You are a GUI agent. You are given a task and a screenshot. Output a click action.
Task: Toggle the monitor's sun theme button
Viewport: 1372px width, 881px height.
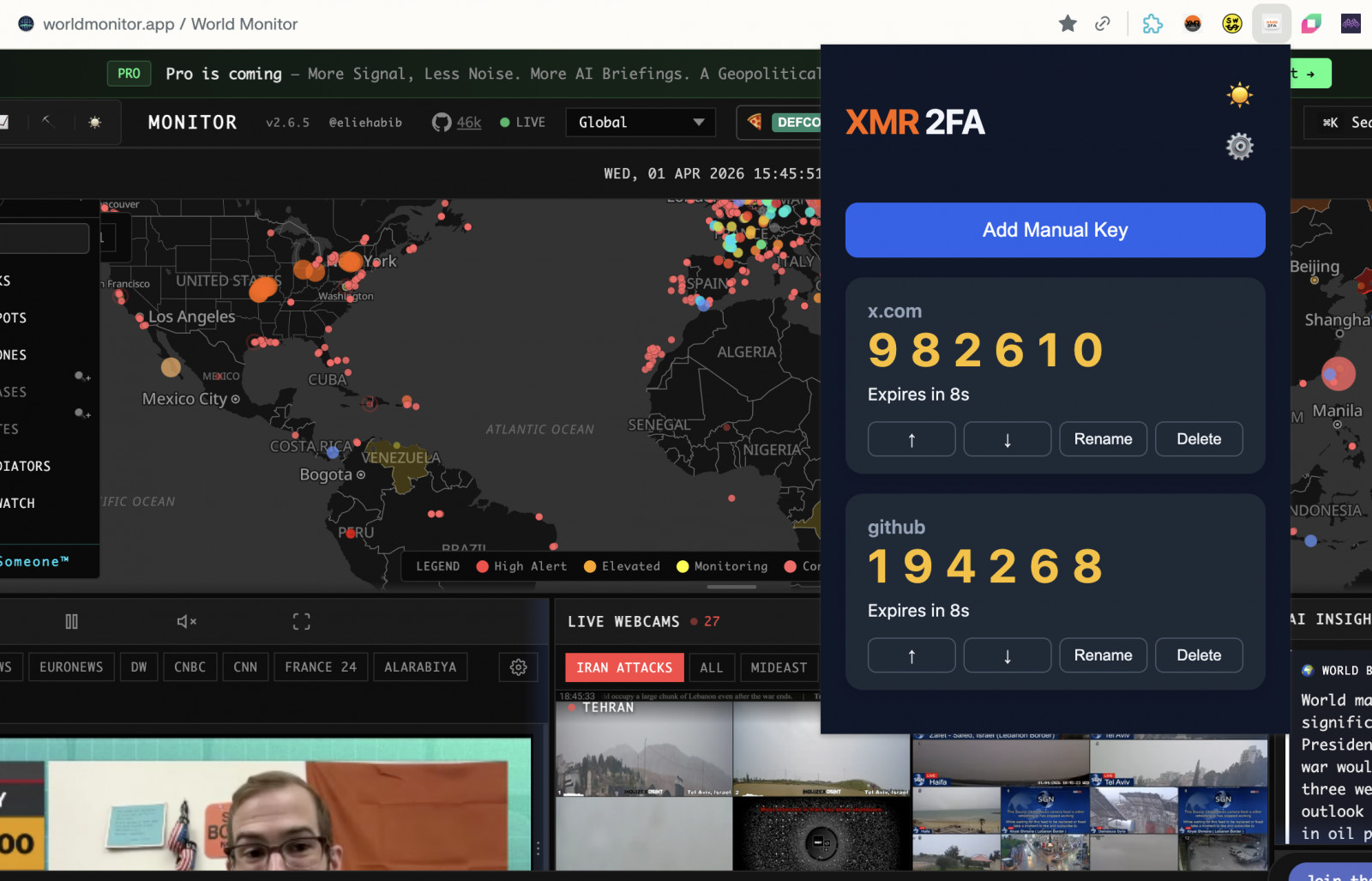tap(95, 123)
